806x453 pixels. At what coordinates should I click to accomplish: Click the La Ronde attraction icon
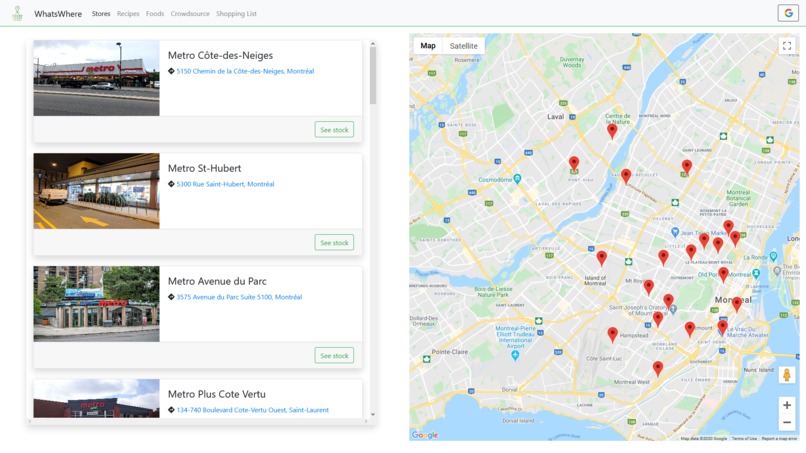tap(773, 257)
